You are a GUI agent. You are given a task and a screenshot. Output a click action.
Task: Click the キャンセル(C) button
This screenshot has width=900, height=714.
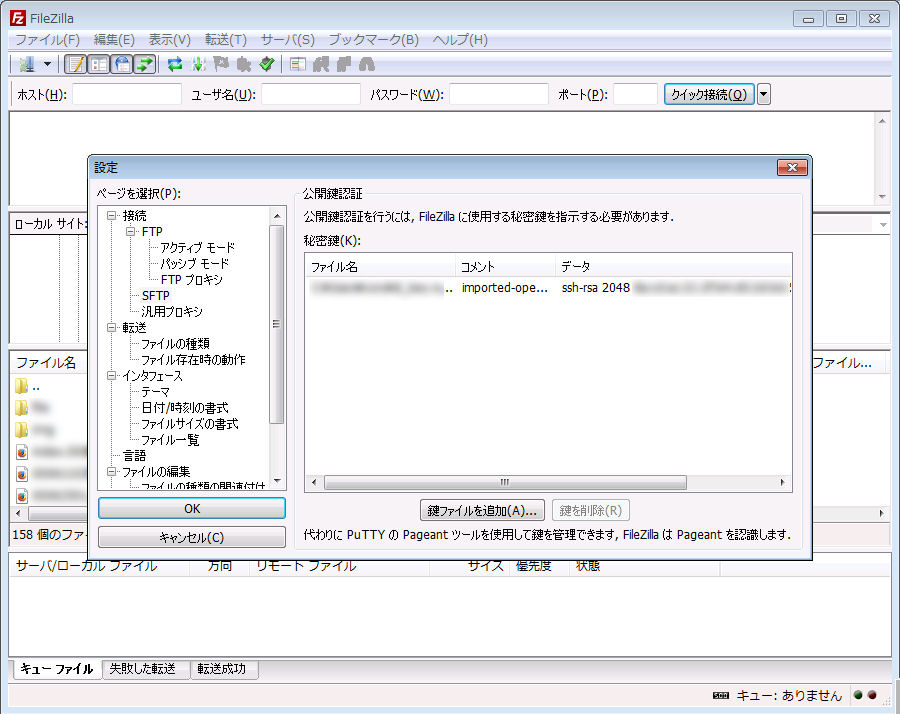192,537
